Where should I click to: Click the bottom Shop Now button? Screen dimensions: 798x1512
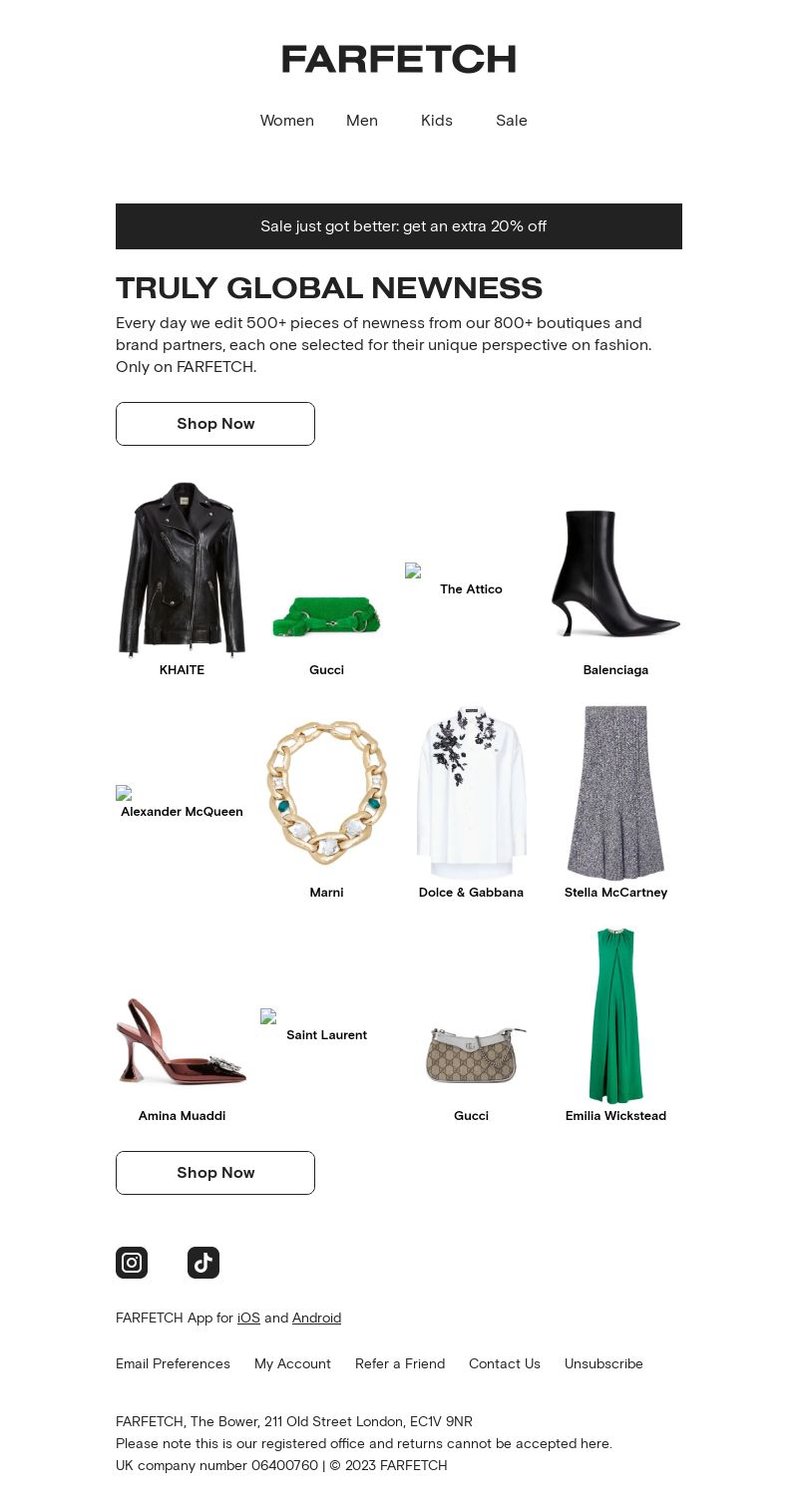click(x=215, y=1173)
